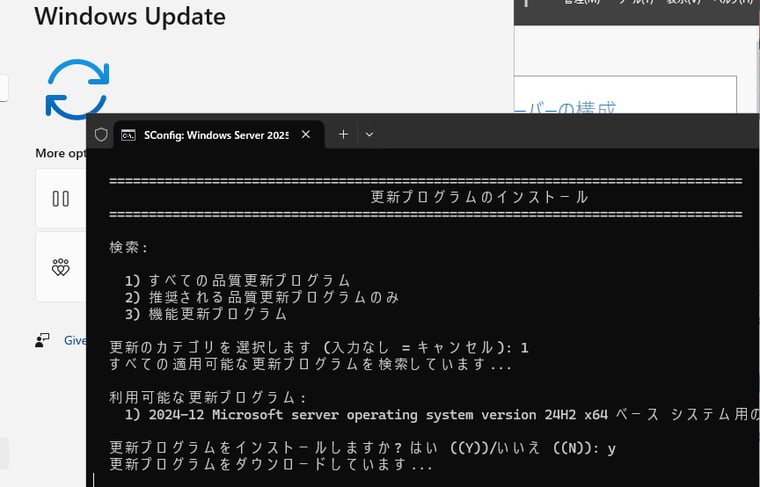Expand the terminal profile dropdown chevron

pyautogui.click(x=369, y=134)
